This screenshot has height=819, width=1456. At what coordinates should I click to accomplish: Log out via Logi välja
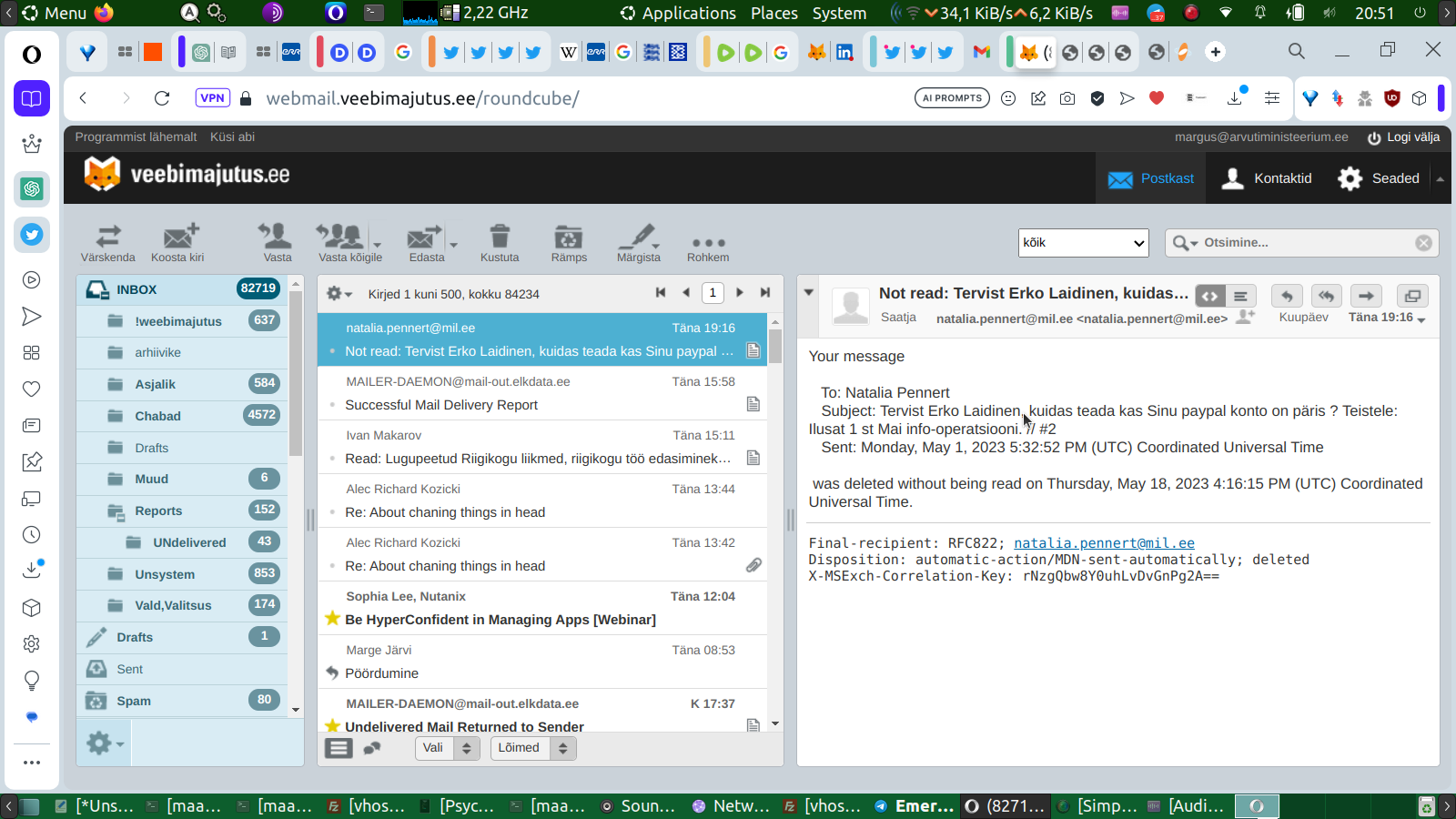[1403, 137]
